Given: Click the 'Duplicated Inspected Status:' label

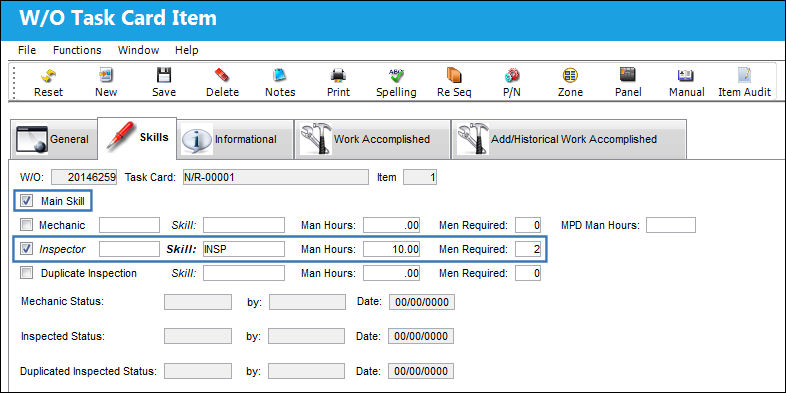Looking at the screenshot, I should tap(89, 372).
